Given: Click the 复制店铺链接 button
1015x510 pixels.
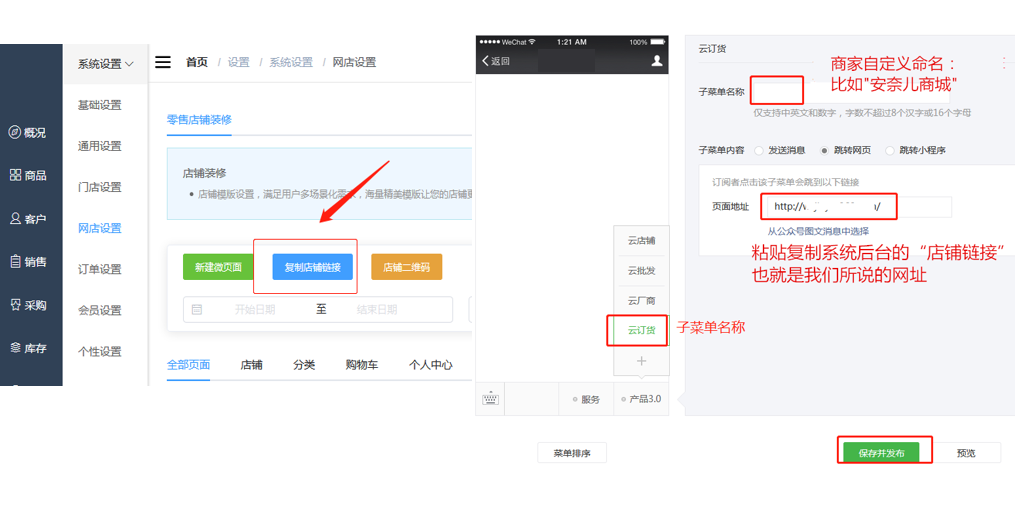Looking at the screenshot, I should [313, 267].
